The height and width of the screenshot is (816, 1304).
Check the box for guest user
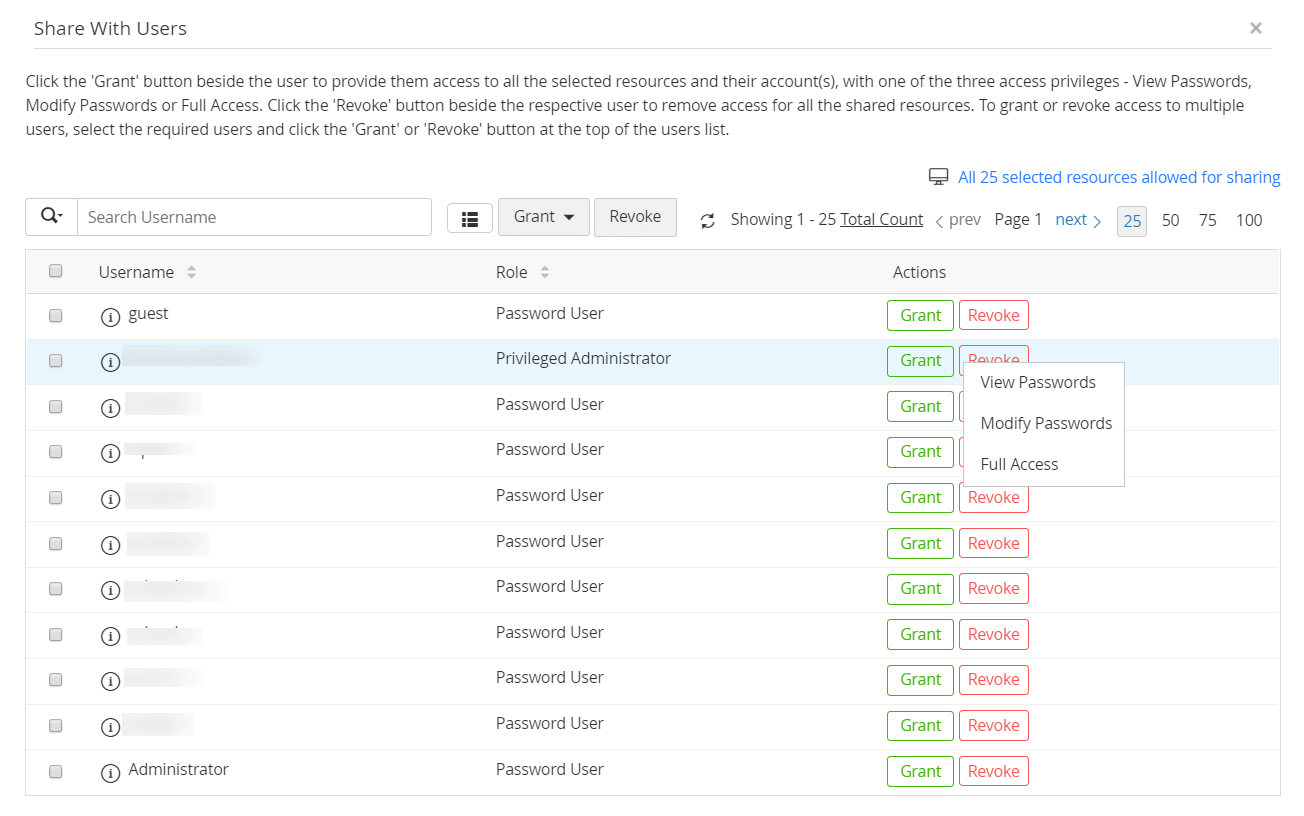(56, 315)
